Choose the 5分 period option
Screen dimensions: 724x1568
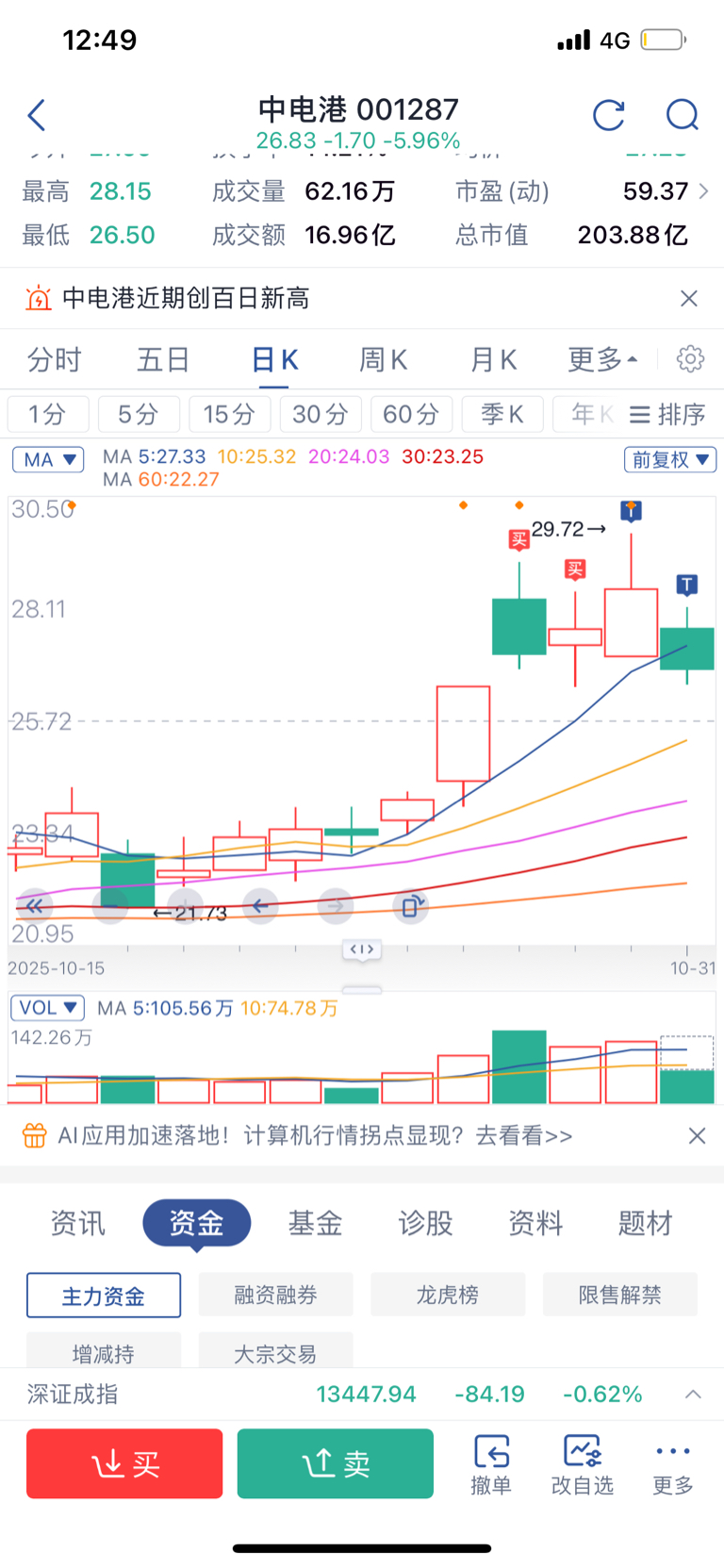(139, 414)
